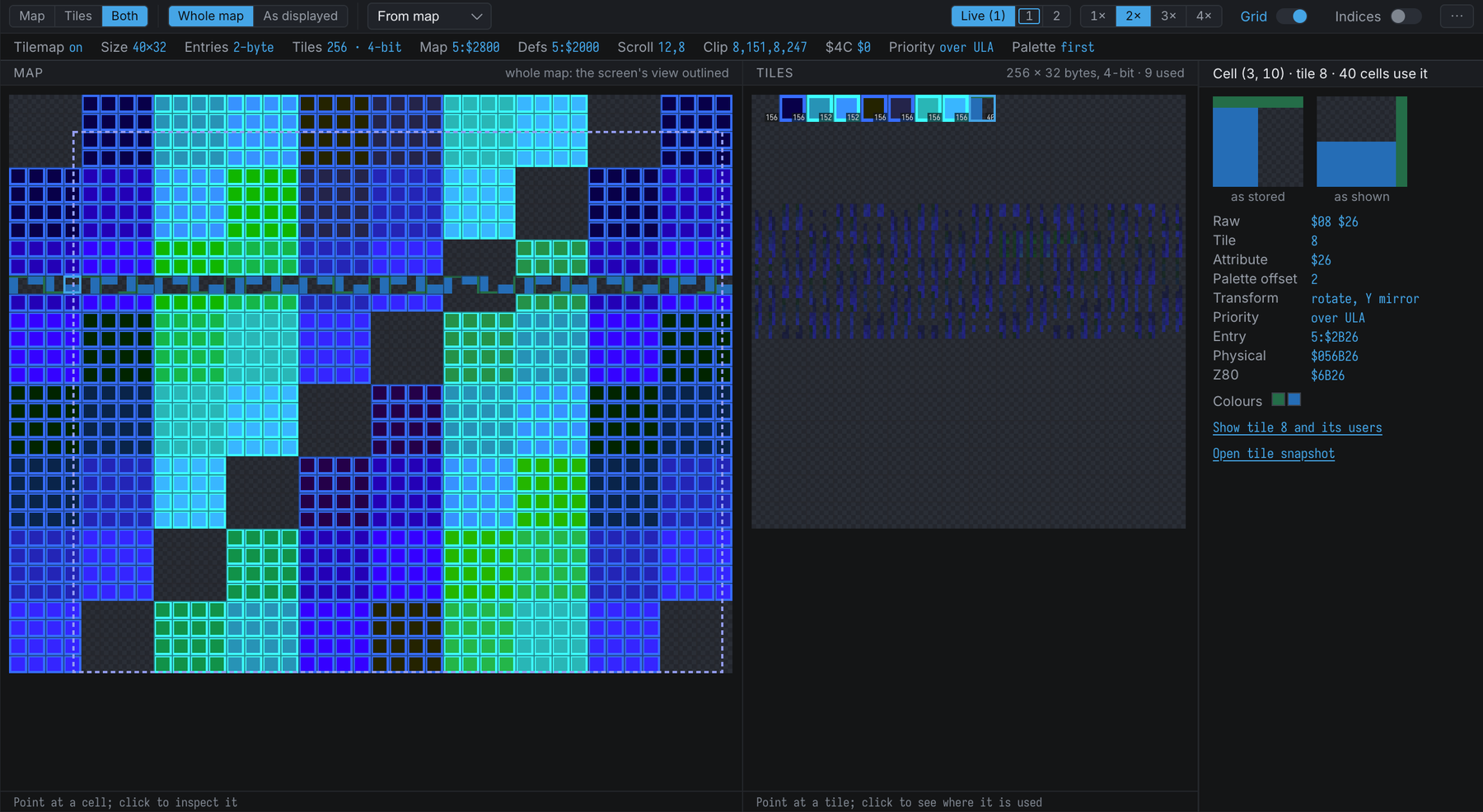Select the Live (1) source
This screenshot has width=1483, height=812.
[x=983, y=16]
